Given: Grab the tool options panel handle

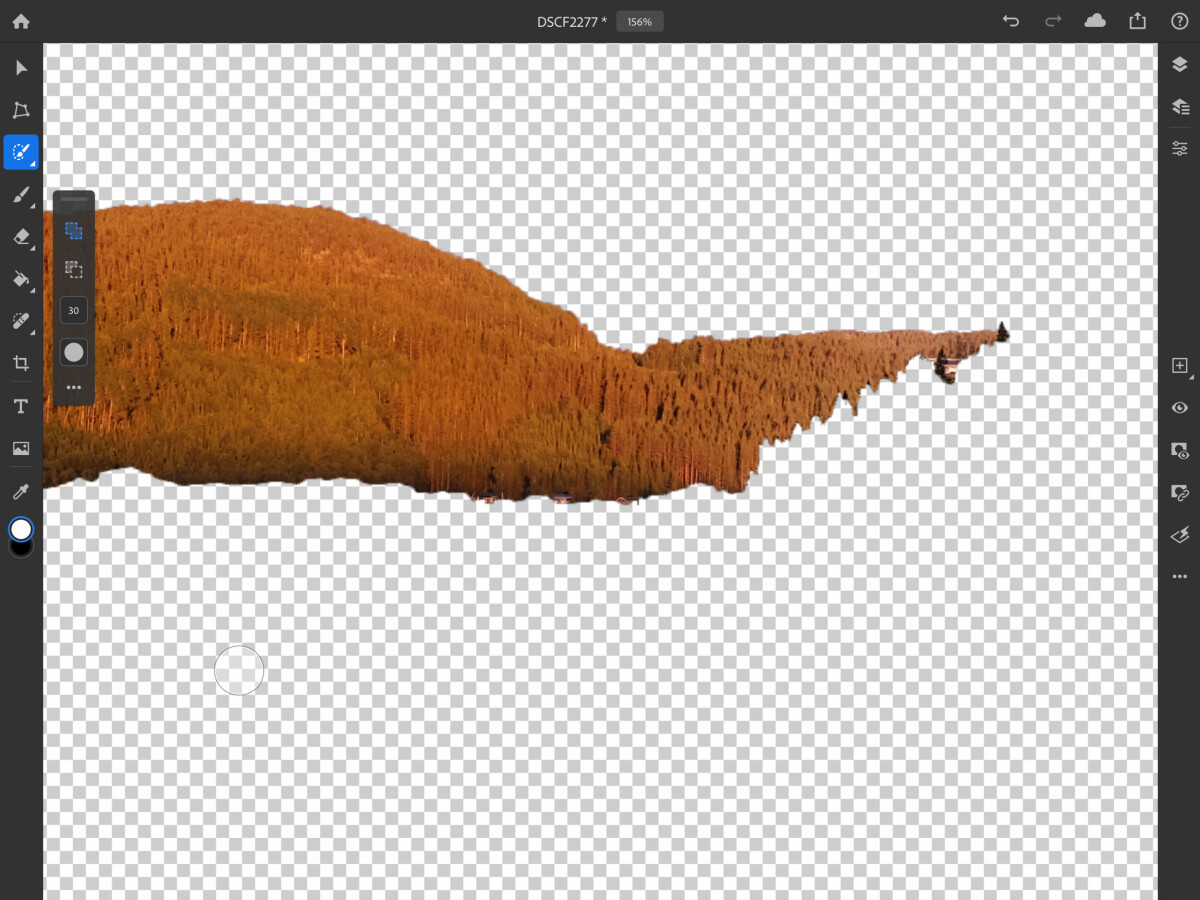Looking at the screenshot, I should [74, 200].
